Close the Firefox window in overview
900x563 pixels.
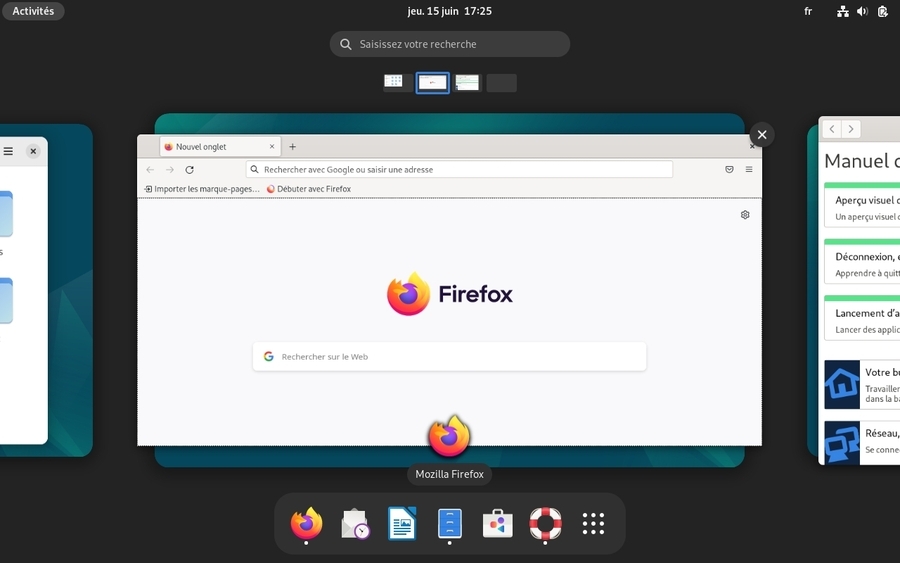[x=762, y=135]
